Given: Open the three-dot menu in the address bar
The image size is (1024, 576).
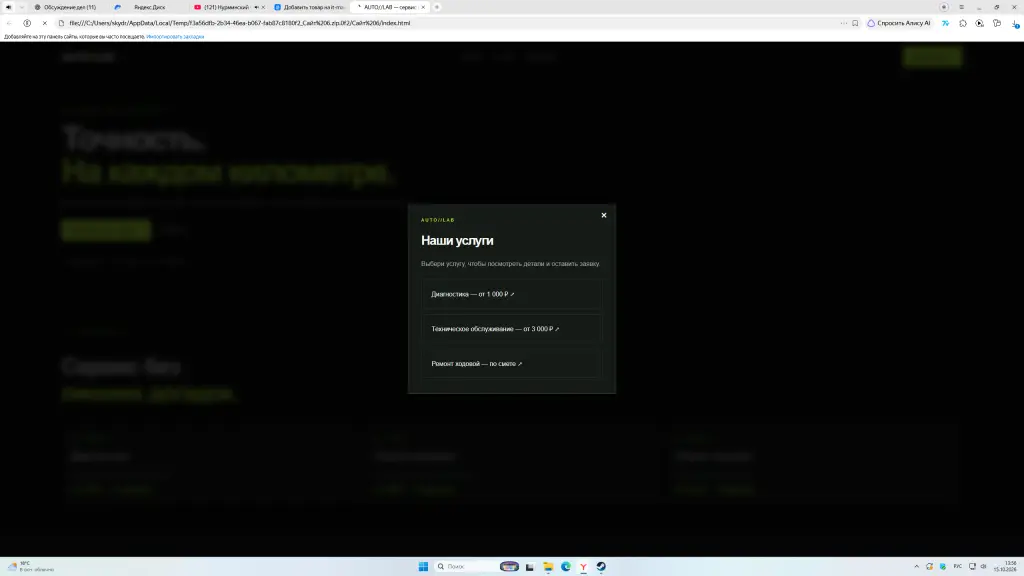Looking at the screenshot, I should point(844,23).
